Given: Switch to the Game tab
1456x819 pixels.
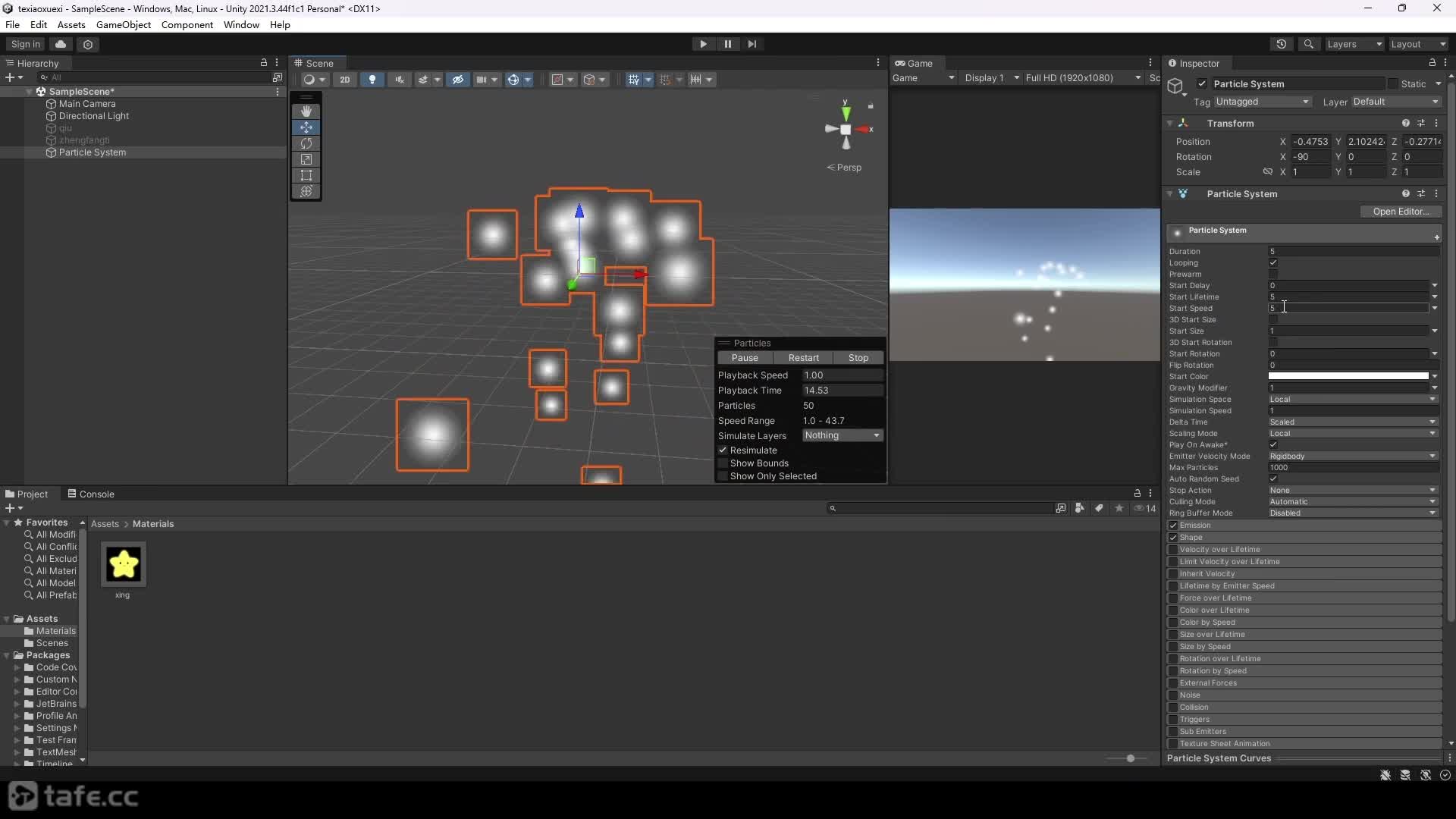Looking at the screenshot, I should coord(914,63).
